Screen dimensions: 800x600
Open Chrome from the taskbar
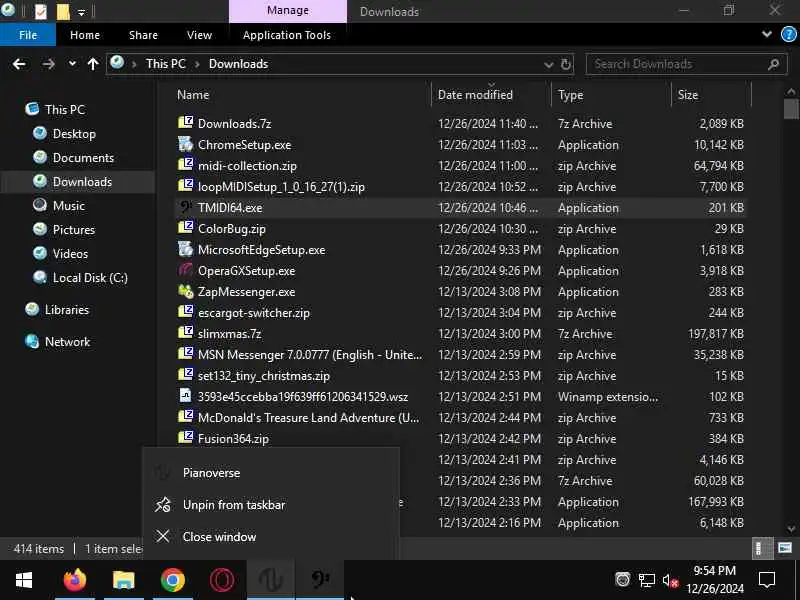coord(173,580)
